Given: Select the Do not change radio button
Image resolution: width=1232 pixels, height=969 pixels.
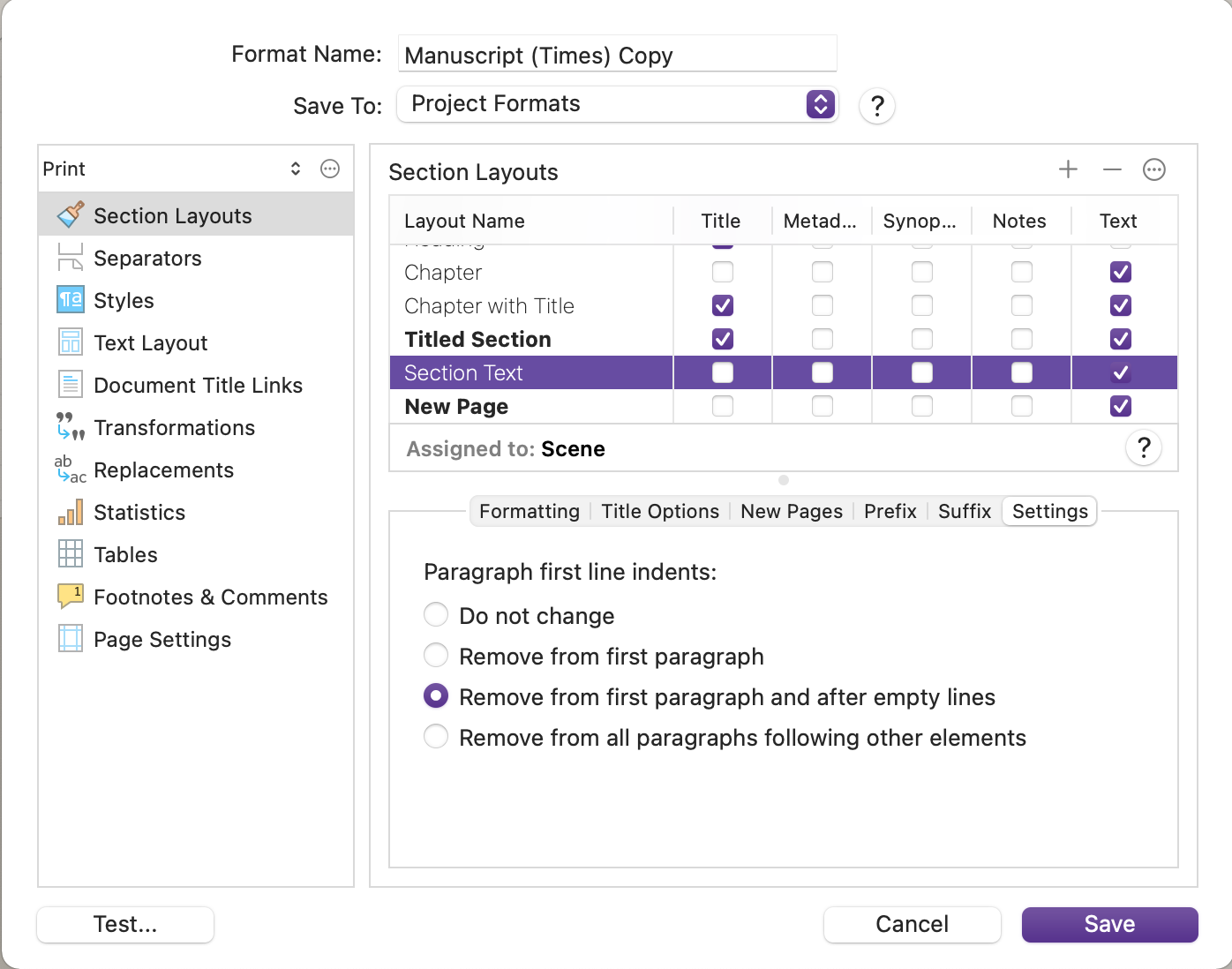Looking at the screenshot, I should pyautogui.click(x=436, y=614).
